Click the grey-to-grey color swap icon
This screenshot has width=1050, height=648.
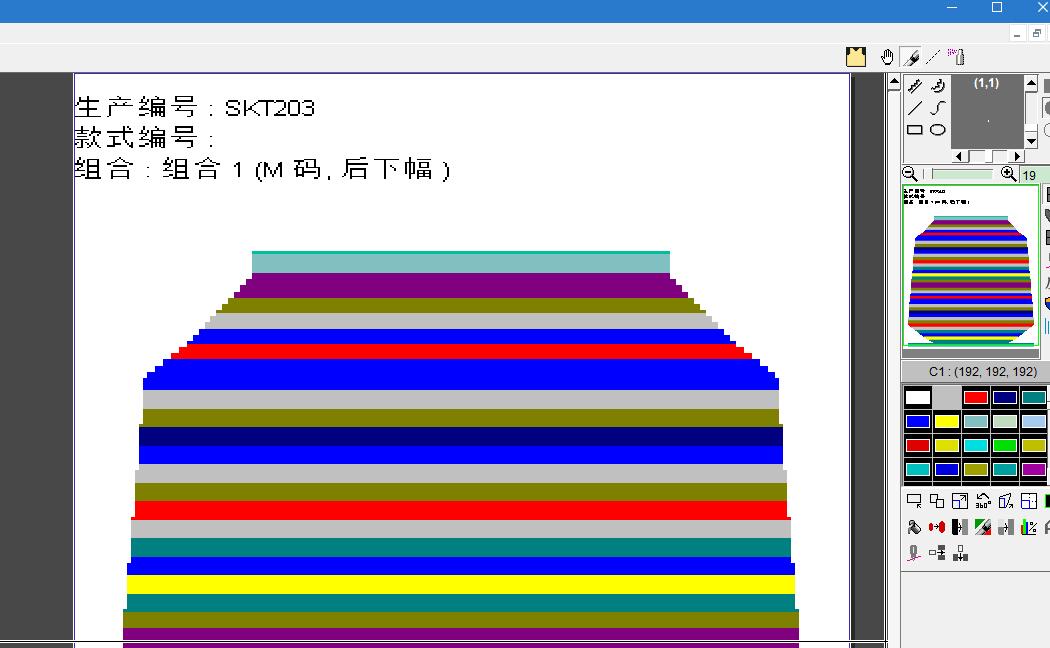click(1006, 528)
